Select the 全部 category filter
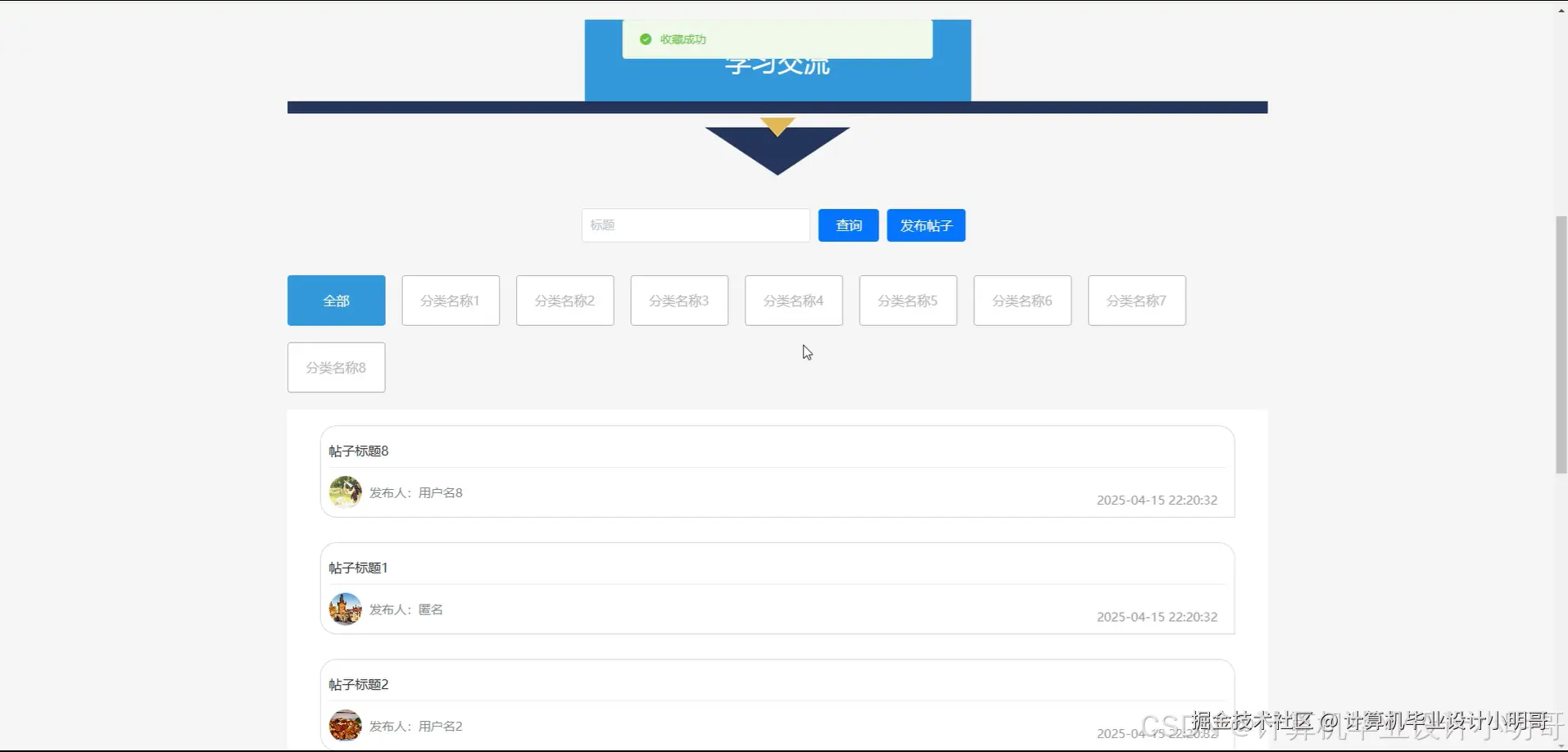The image size is (1568, 752). (336, 300)
